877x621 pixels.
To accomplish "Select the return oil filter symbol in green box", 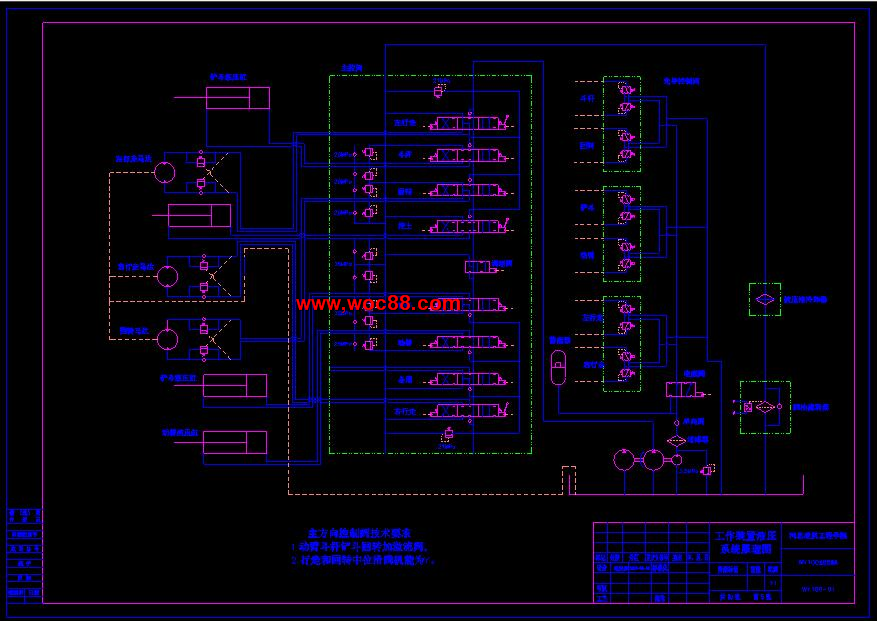I will click(x=765, y=407).
